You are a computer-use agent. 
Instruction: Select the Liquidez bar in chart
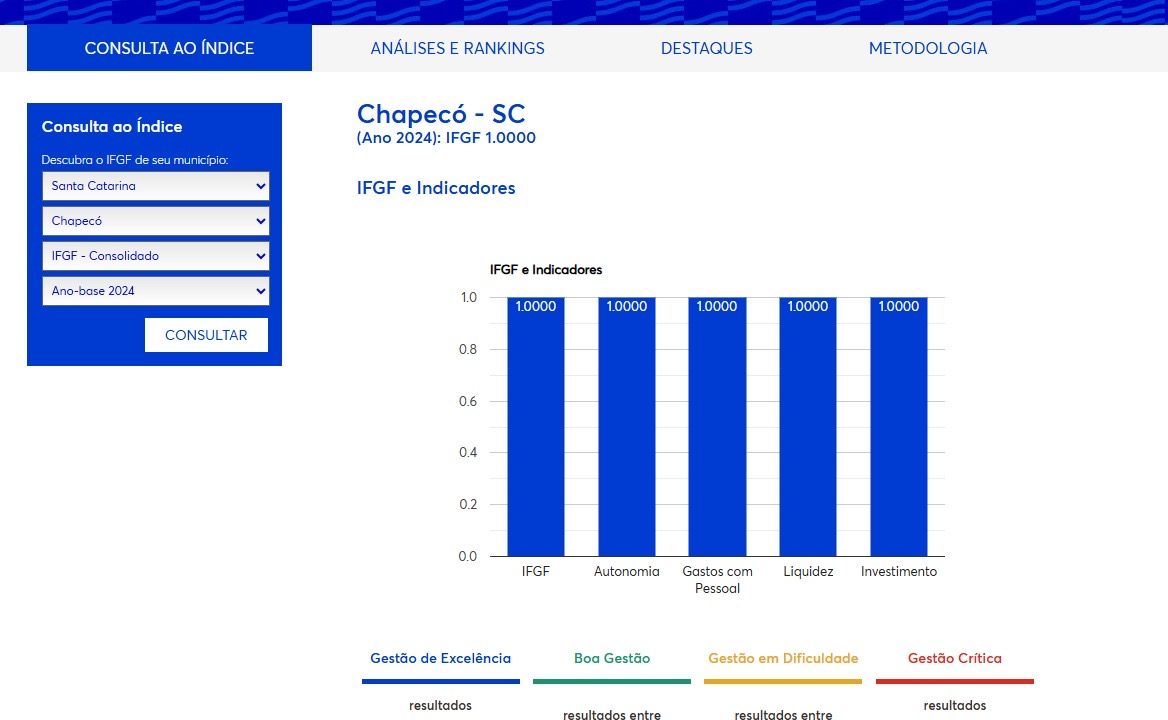click(x=808, y=430)
